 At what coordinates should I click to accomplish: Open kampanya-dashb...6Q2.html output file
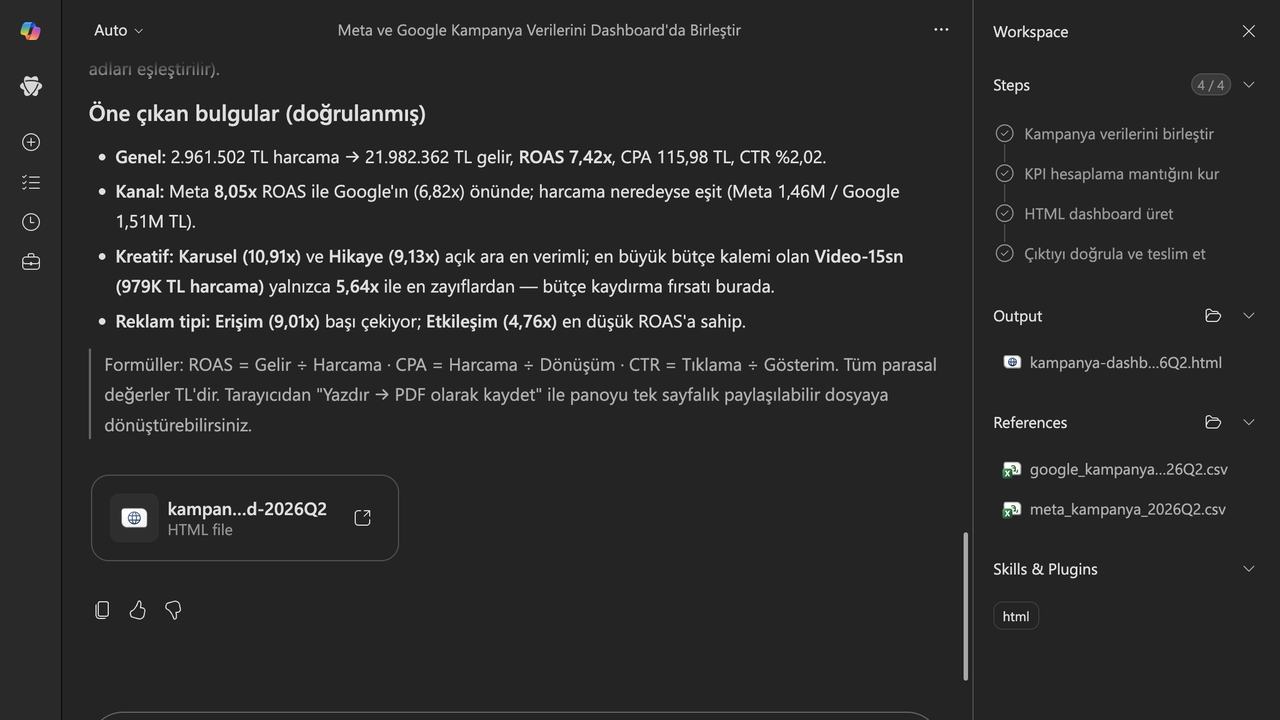(1112, 363)
